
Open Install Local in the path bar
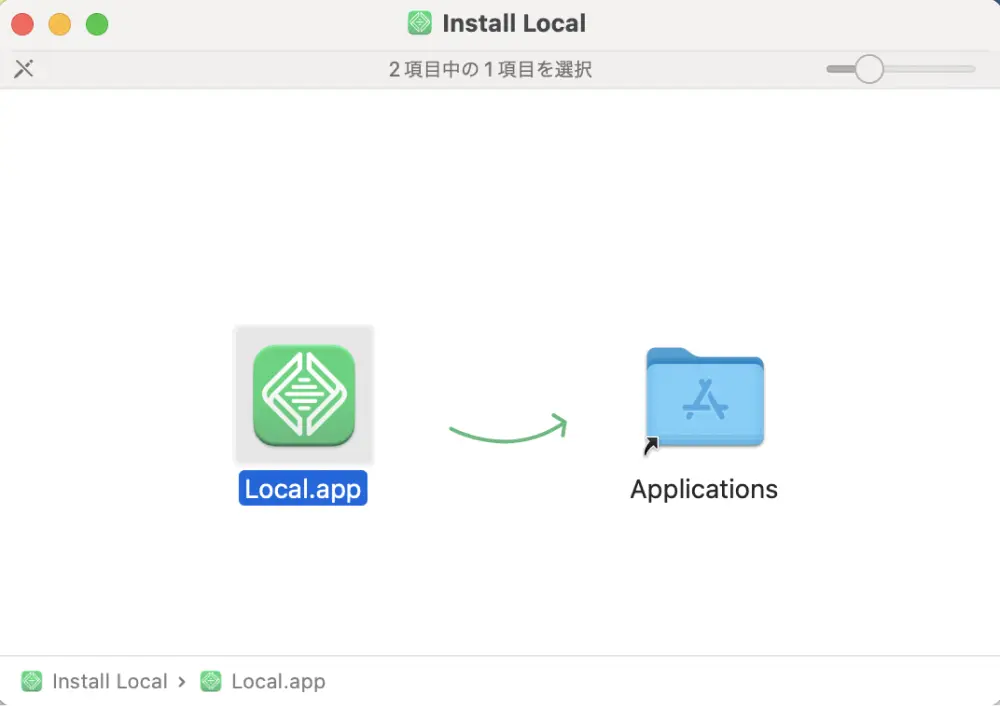(x=109, y=681)
